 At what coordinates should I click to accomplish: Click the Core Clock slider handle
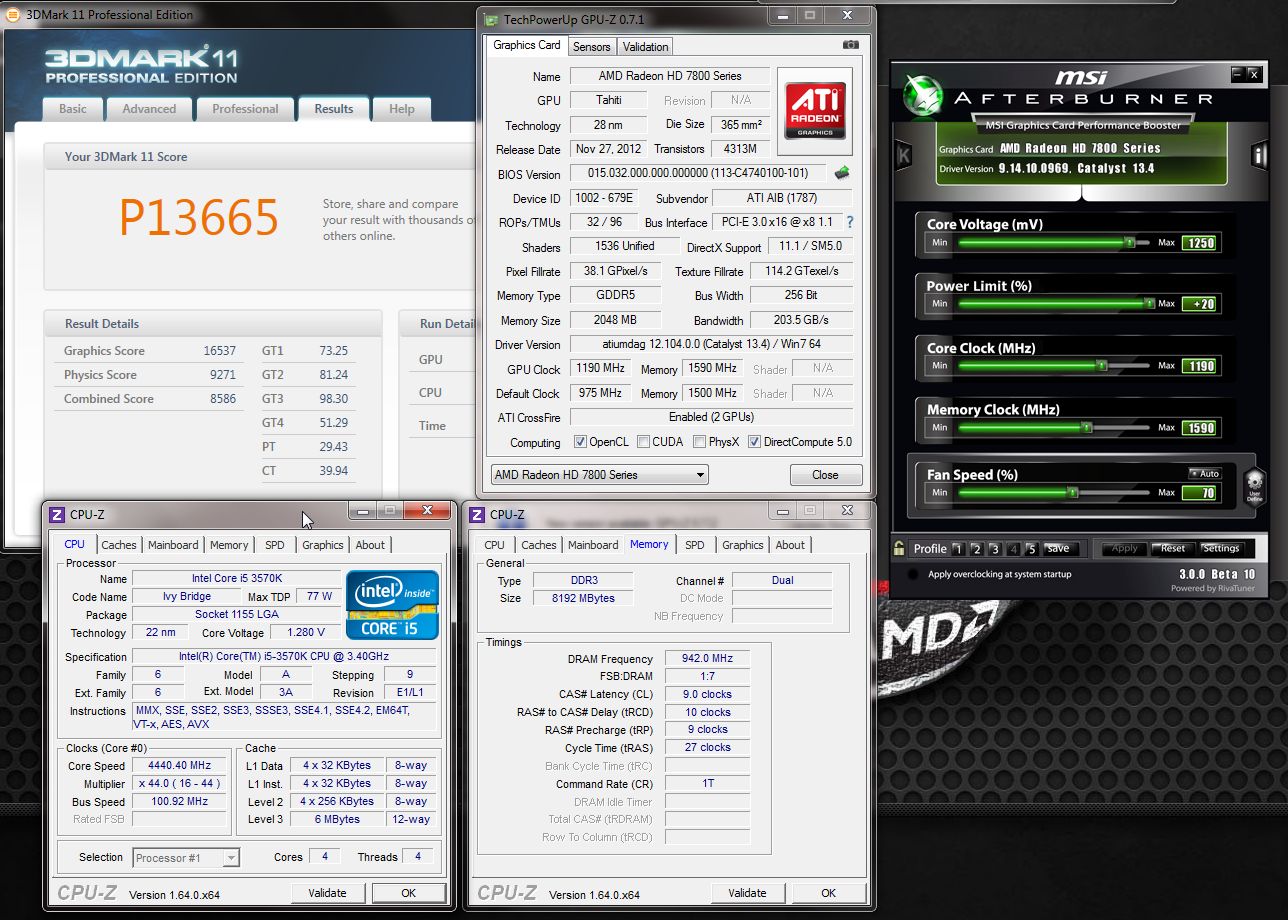click(1103, 365)
